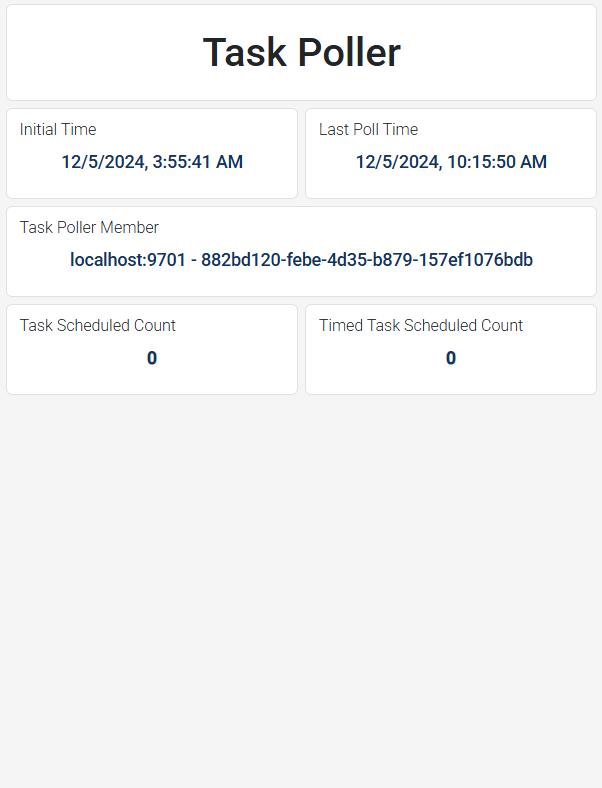Focus the Initial Time card
This screenshot has width=602, height=788.
click(x=152, y=184)
